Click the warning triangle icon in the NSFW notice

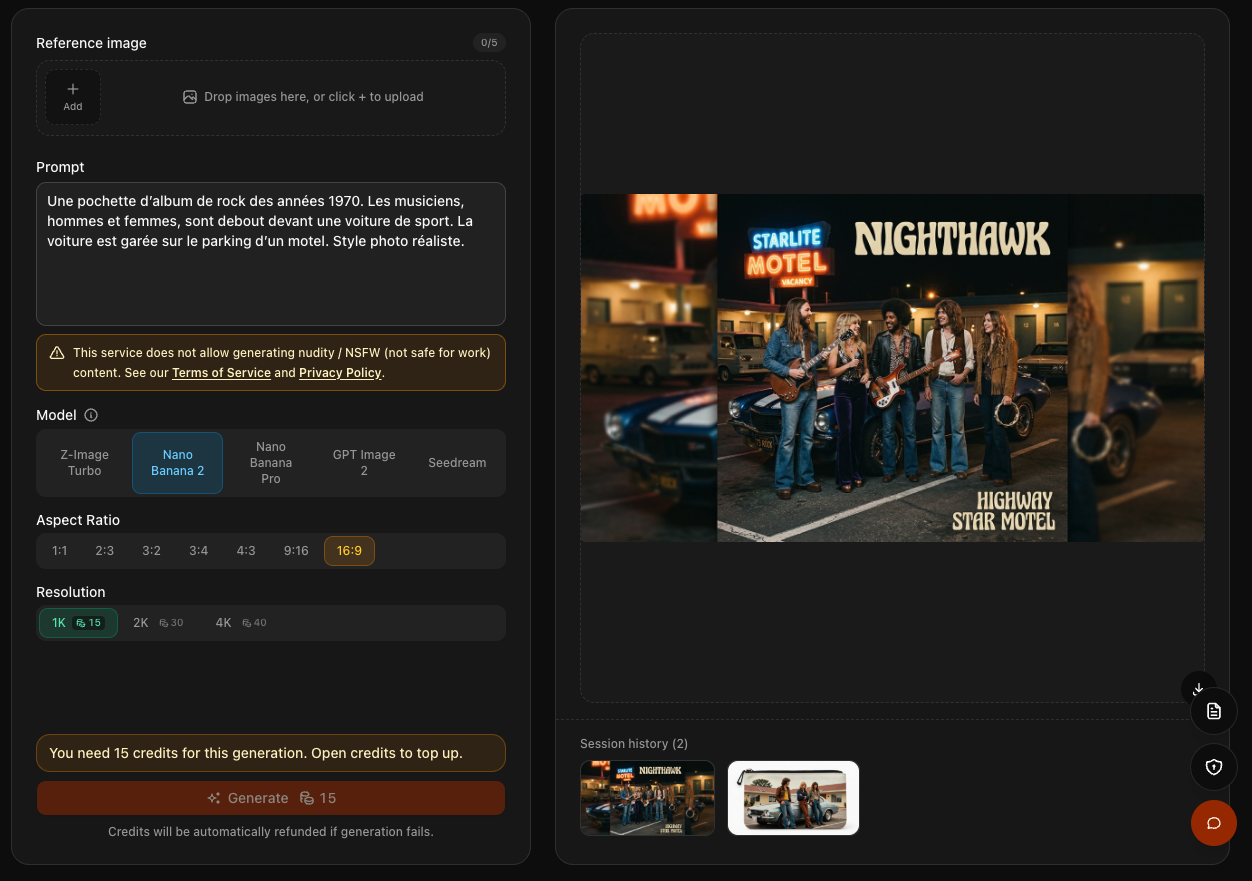pos(57,353)
